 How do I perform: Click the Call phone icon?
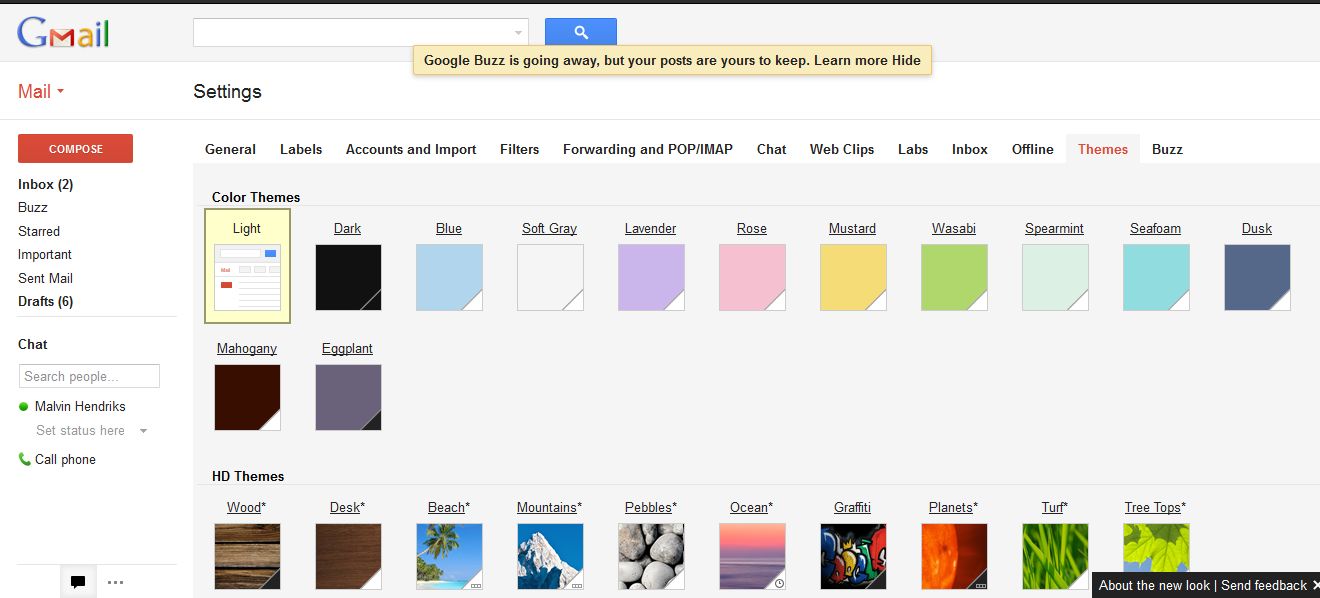pos(25,460)
